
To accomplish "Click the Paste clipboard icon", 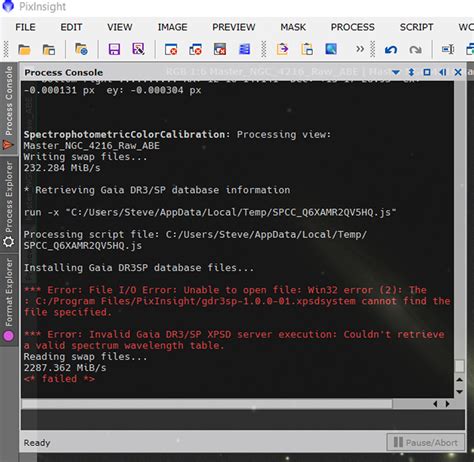I will tap(307, 49).
